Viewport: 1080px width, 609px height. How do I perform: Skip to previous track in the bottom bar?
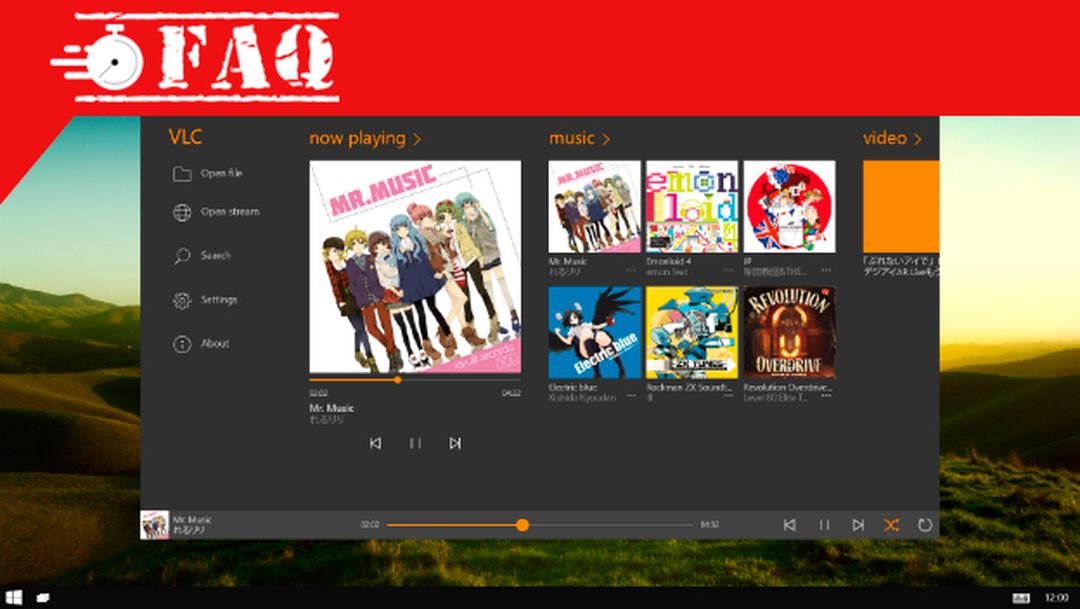(x=790, y=523)
